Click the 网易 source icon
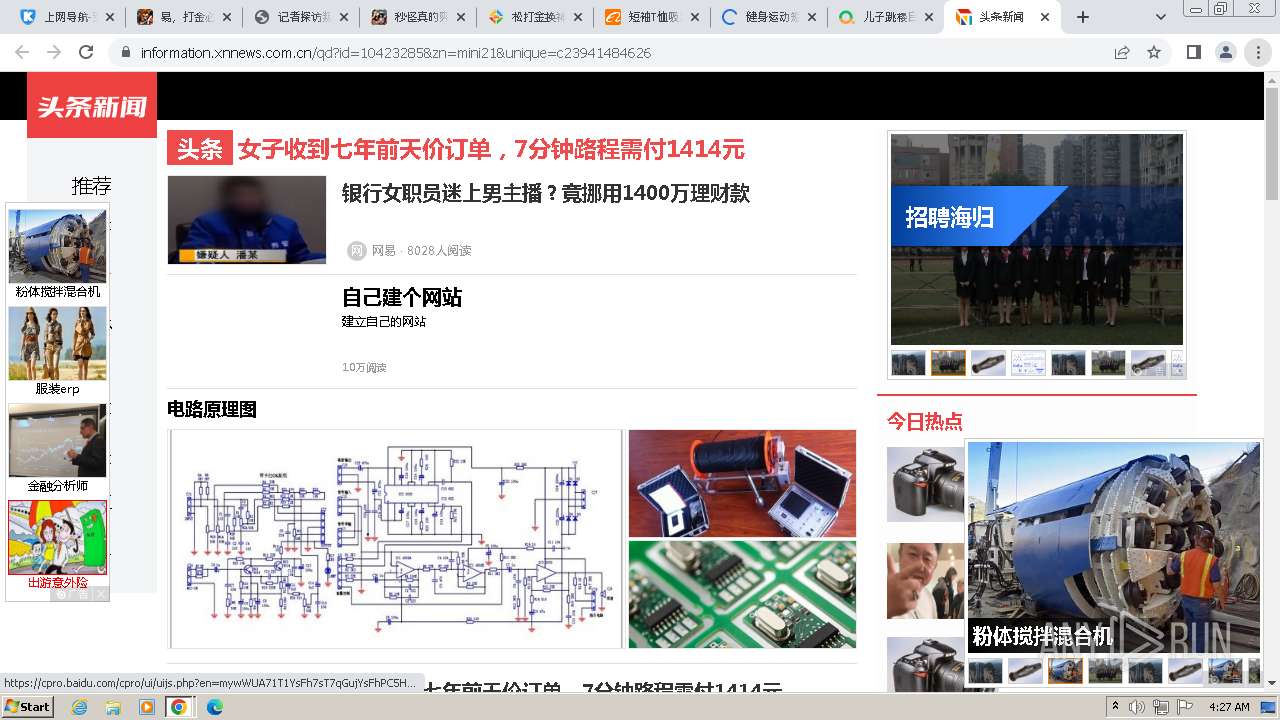The height and width of the screenshot is (720, 1280). click(x=356, y=250)
